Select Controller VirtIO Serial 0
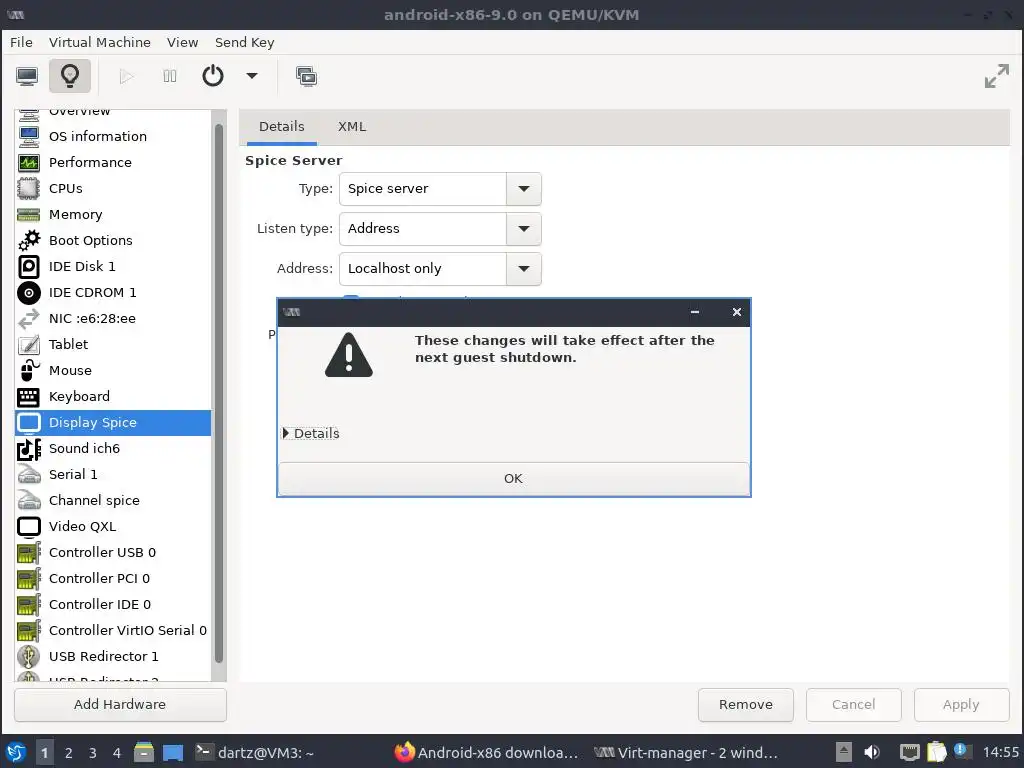The image size is (1024, 768). [113, 631]
